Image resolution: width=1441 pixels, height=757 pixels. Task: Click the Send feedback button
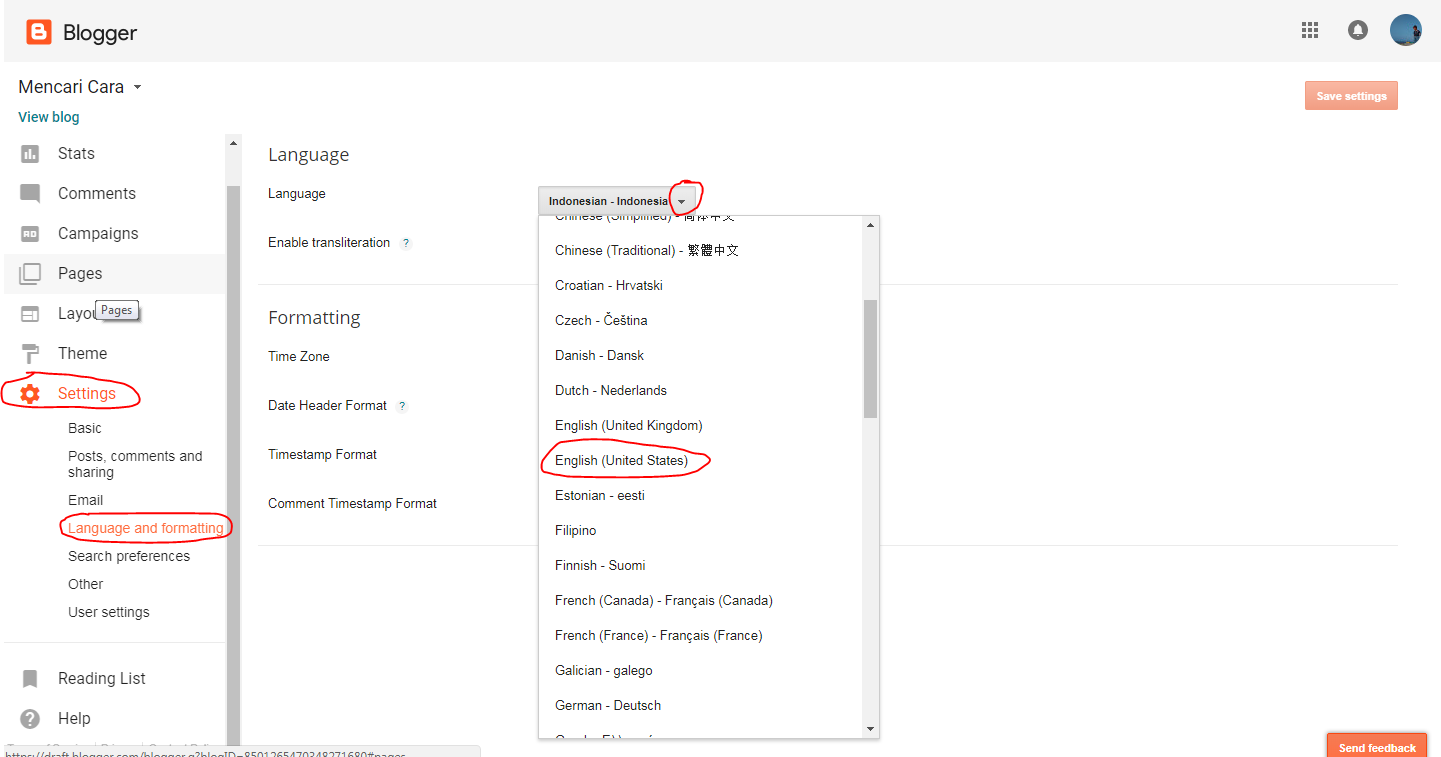pyautogui.click(x=1377, y=746)
